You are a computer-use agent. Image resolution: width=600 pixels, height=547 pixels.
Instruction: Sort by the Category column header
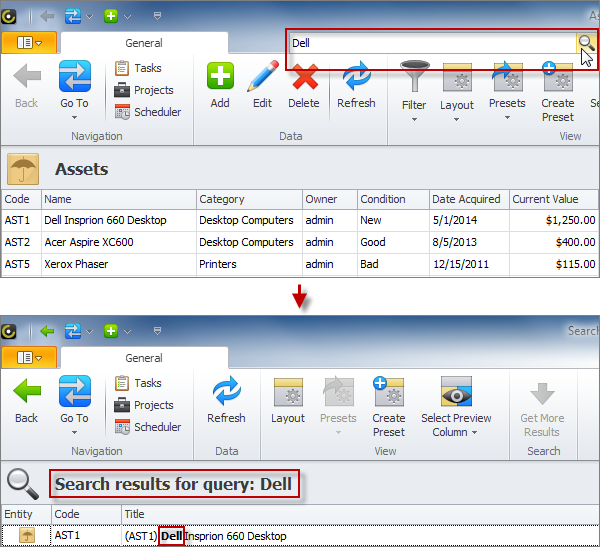coord(249,199)
